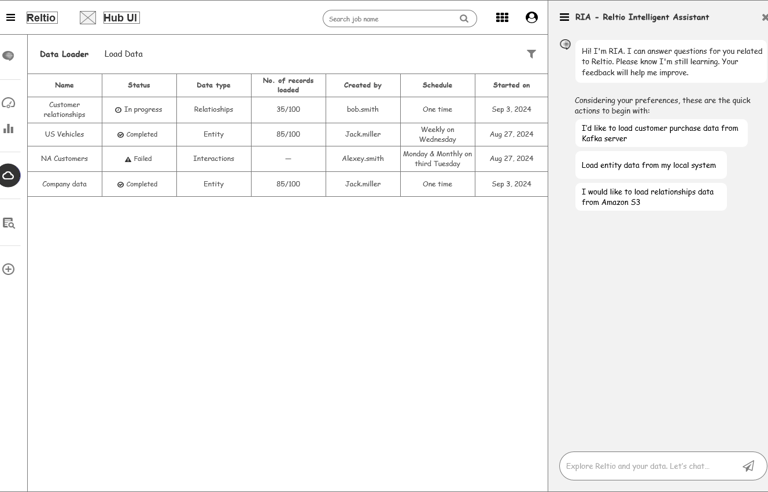Open the apps grid launcher
The height and width of the screenshot is (492, 768).
click(502, 17)
